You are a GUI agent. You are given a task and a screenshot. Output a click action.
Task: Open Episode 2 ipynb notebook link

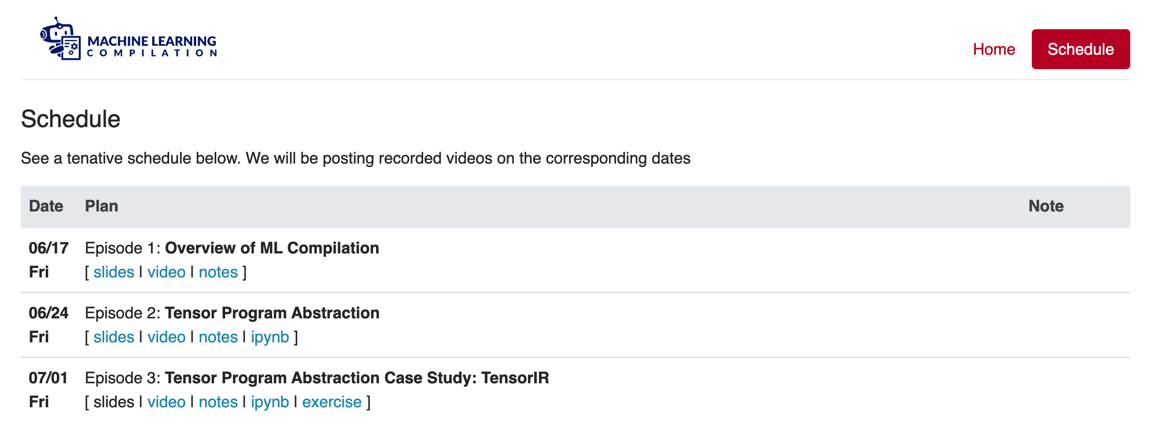tap(270, 338)
